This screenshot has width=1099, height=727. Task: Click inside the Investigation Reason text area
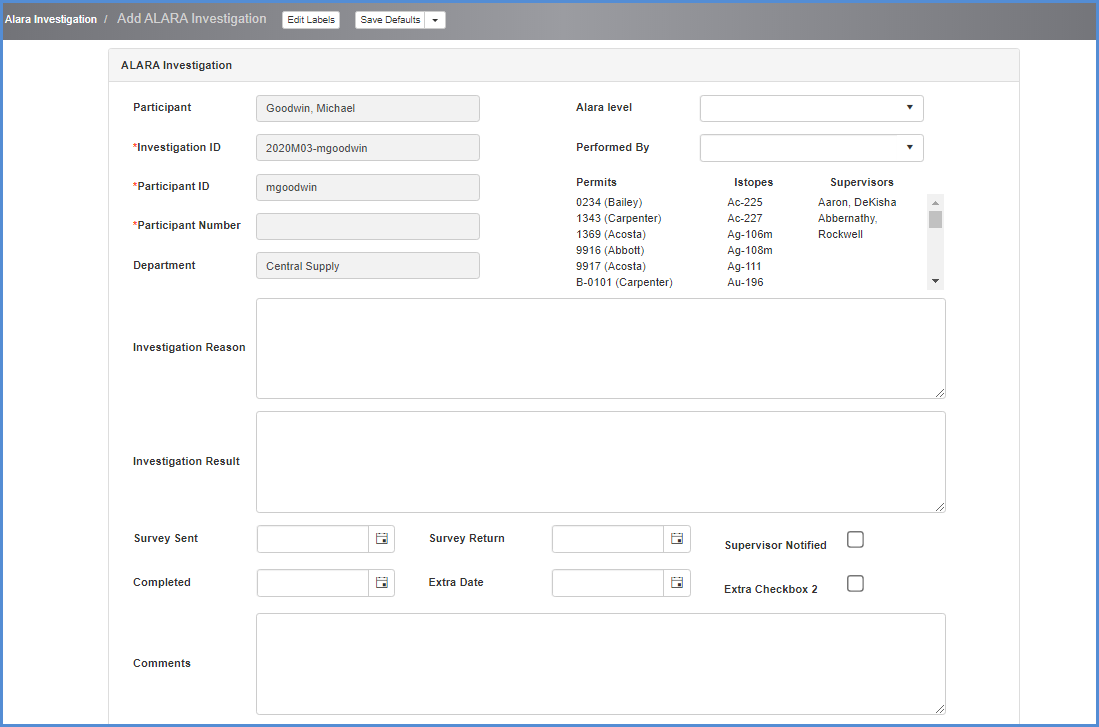coord(601,348)
